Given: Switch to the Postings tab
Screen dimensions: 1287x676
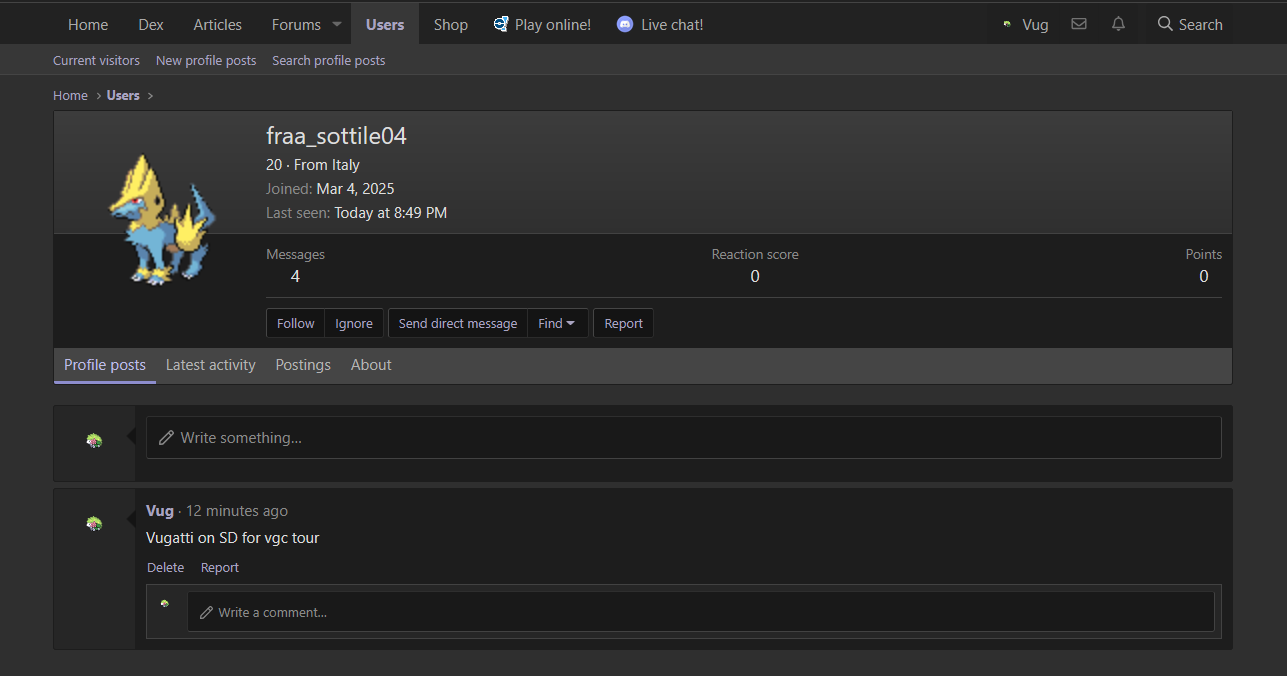Looking at the screenshot, I should (303, 365).
